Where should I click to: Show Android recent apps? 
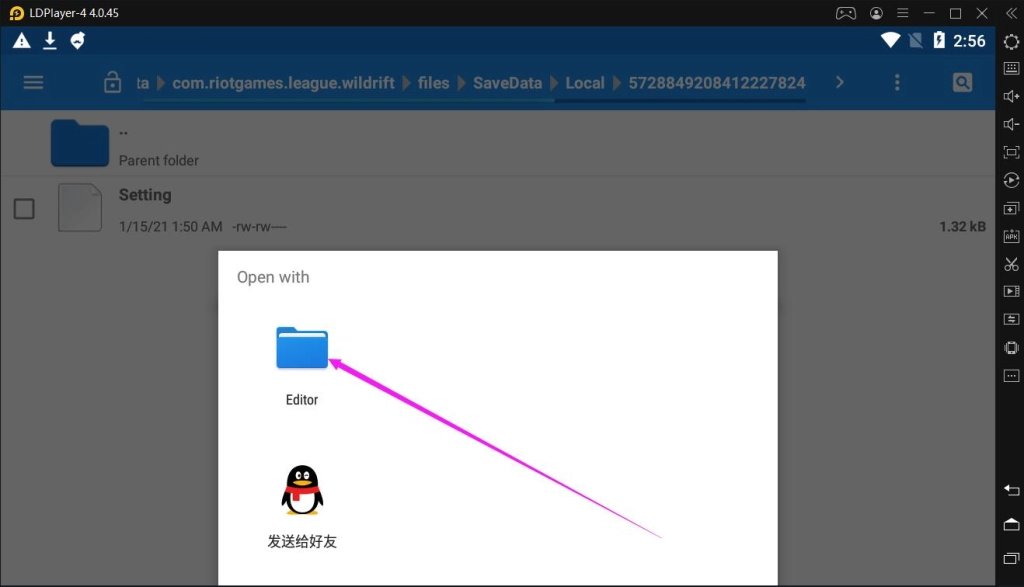coord(1011,558)
